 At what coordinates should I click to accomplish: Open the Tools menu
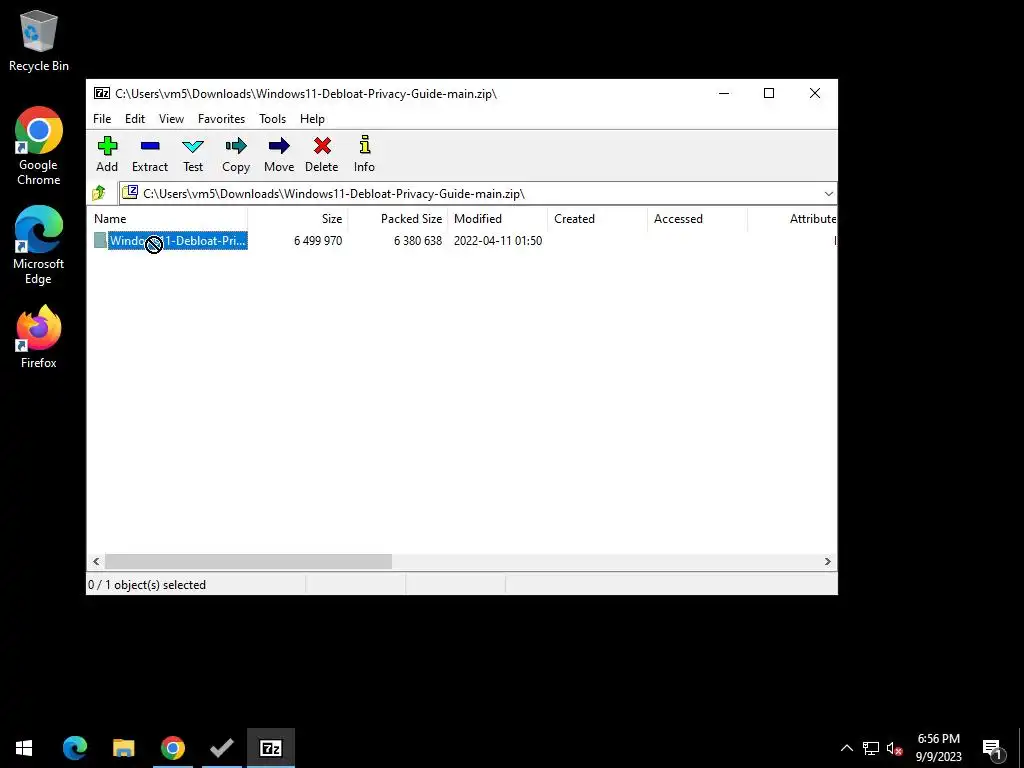click(272, 119)
